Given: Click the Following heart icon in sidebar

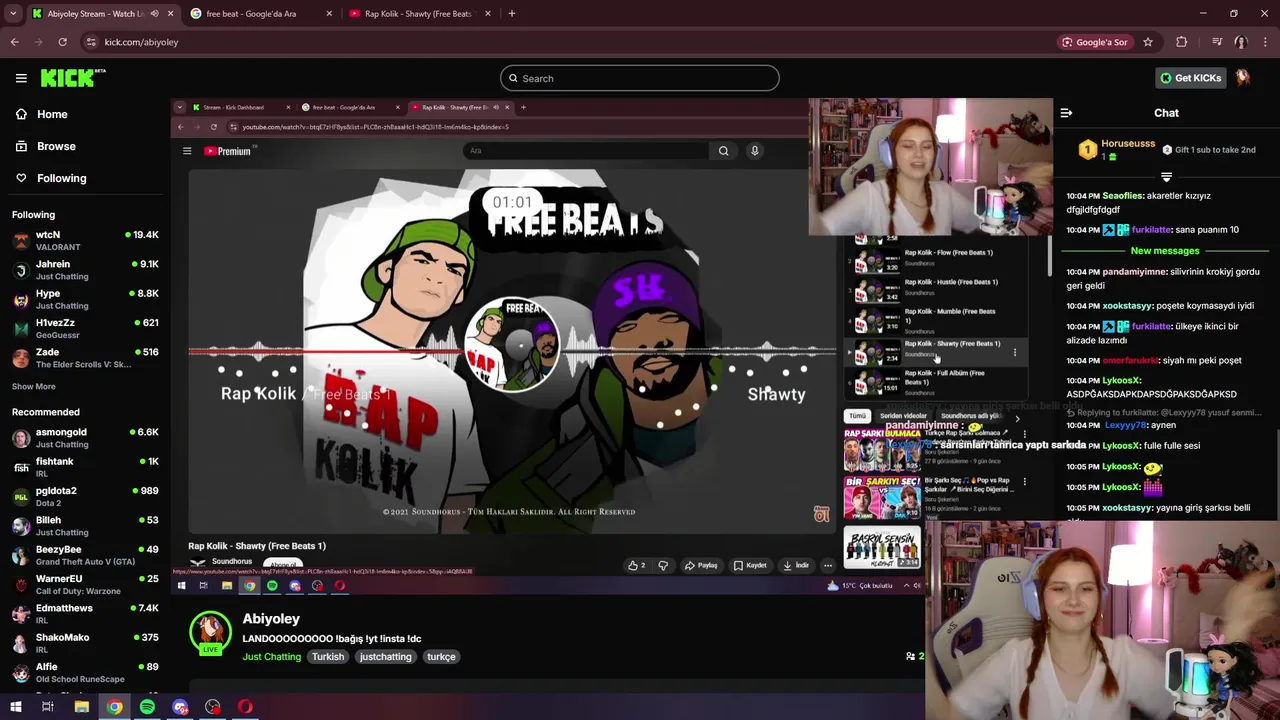Looking at the screenshot, I should tap(21, 178).
